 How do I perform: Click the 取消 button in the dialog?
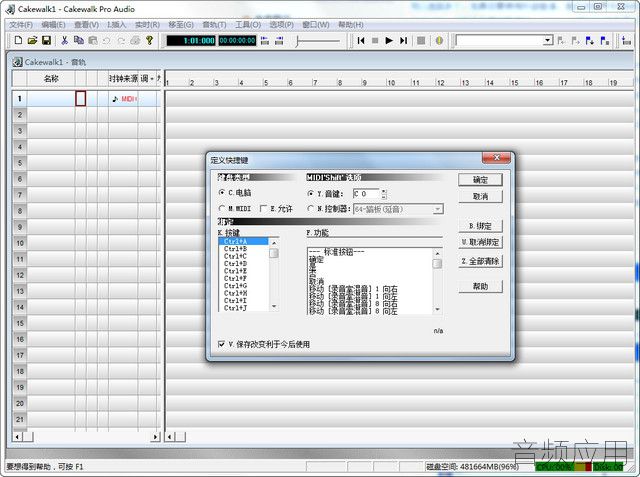[480, 196]
